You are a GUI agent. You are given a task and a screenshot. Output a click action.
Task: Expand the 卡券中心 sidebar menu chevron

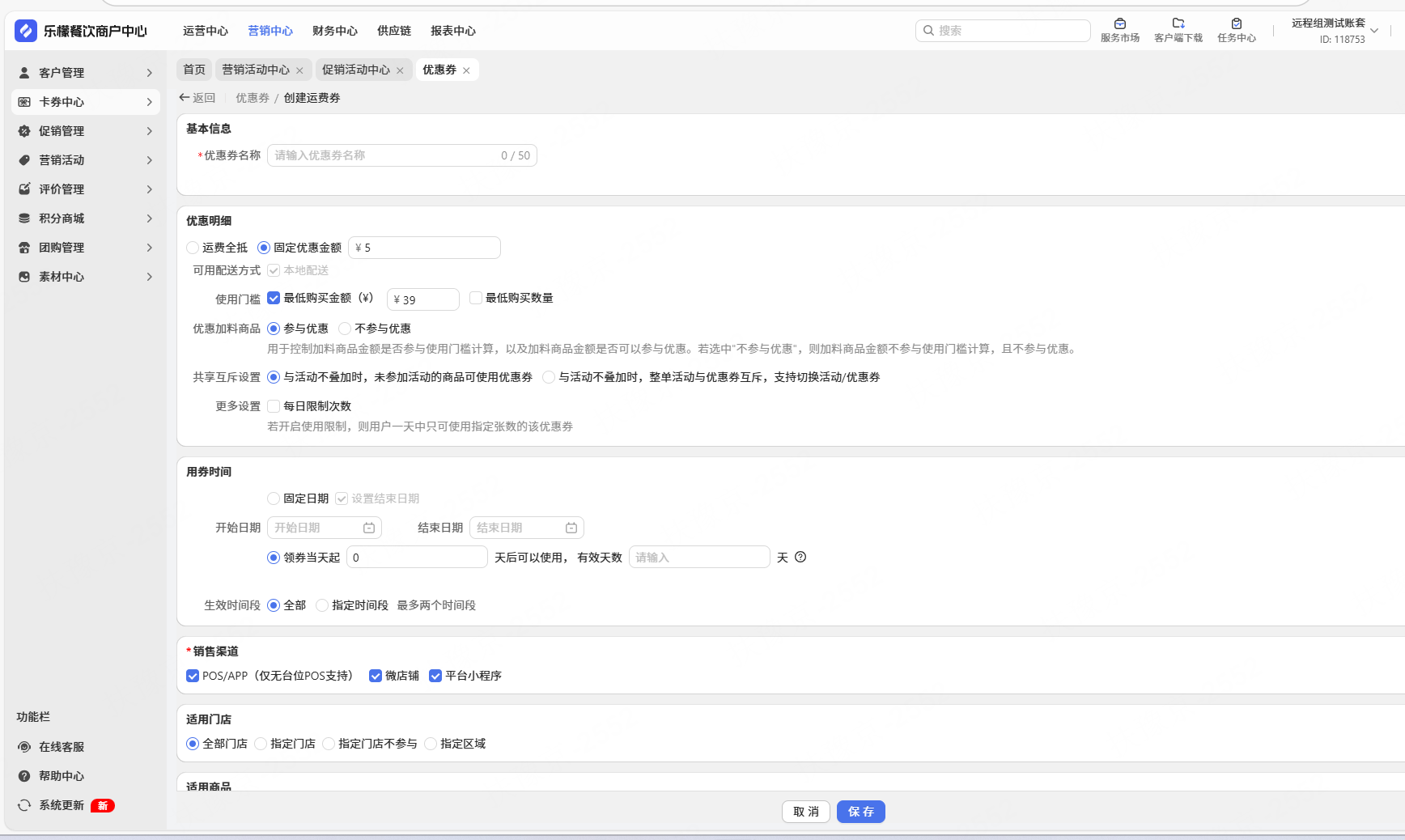pos(150,102)
